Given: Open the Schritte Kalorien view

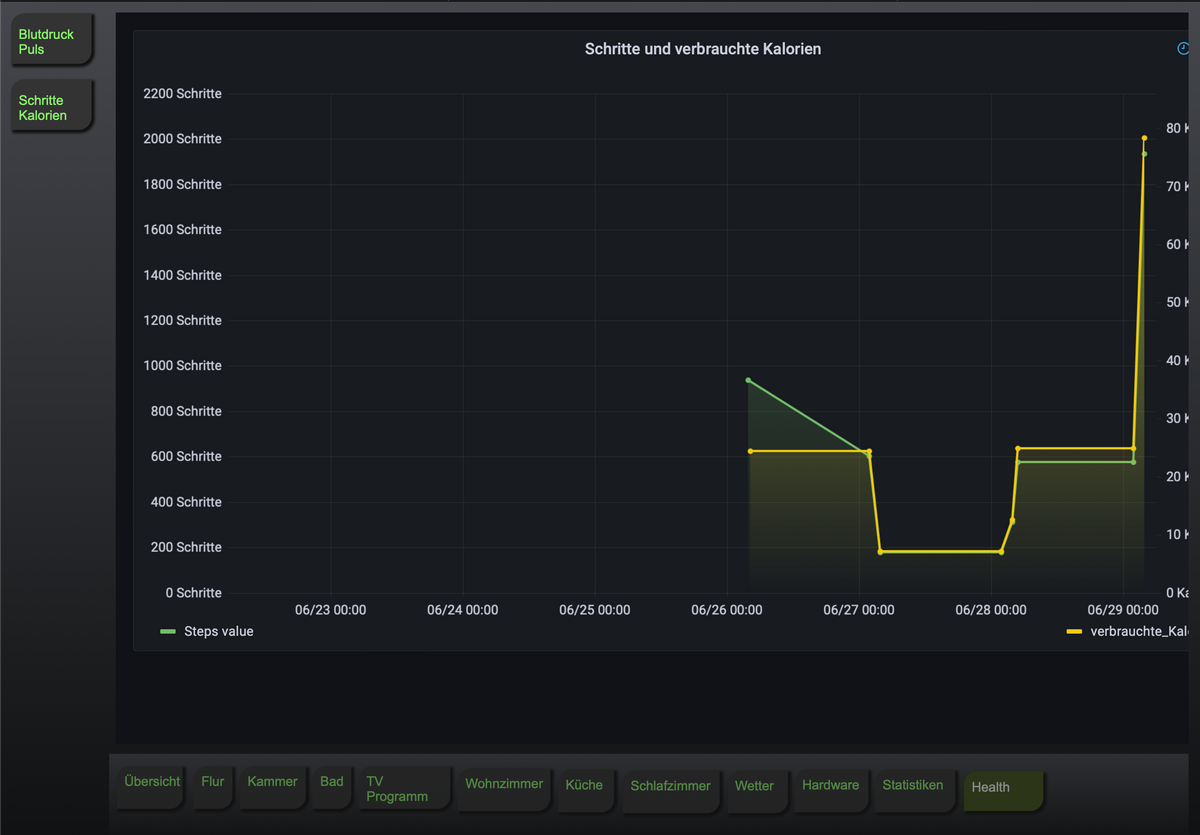Looking at the screenshot, I should coord(51,107).
